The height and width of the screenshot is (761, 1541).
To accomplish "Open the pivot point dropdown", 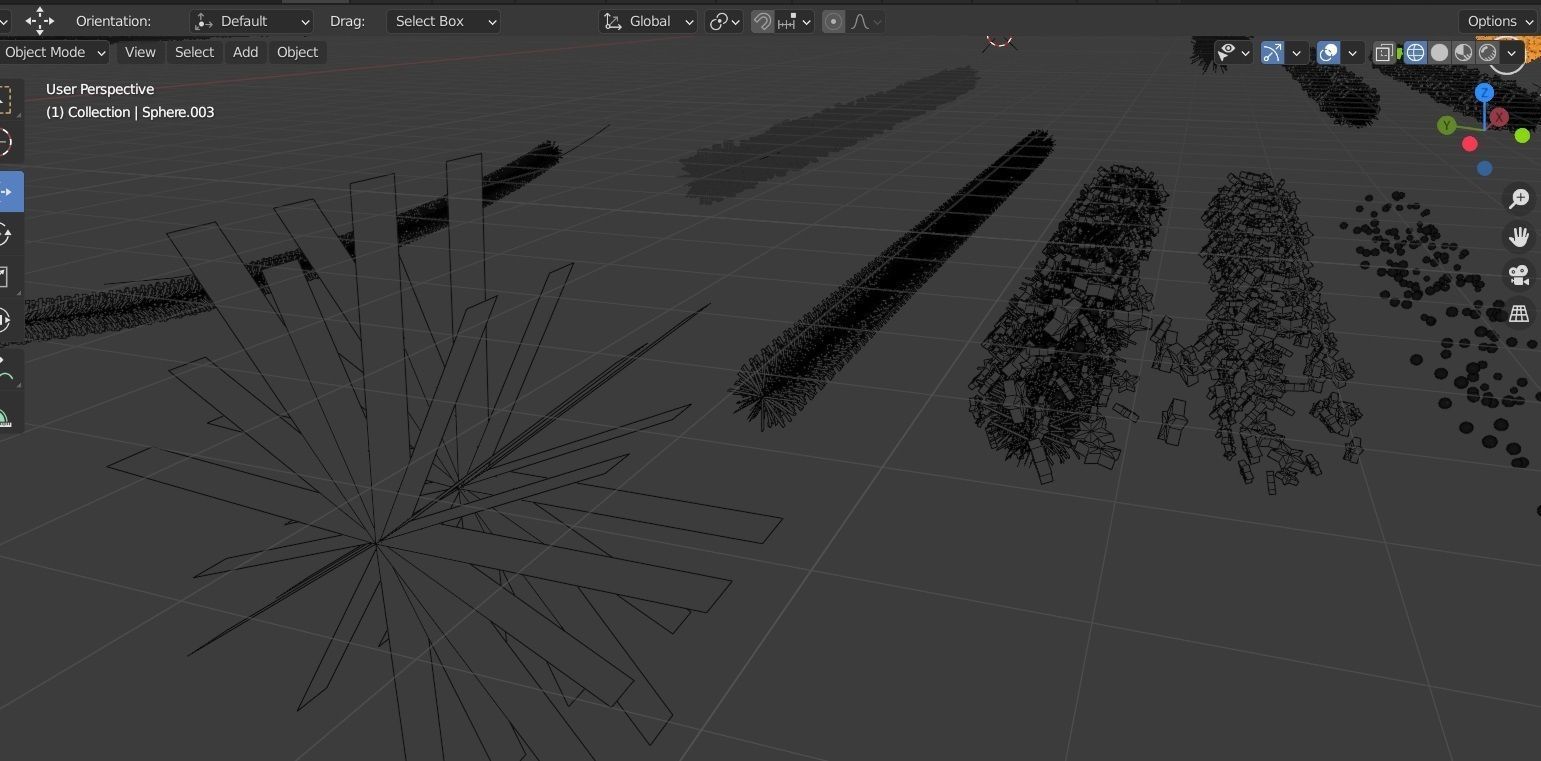I will point(724,21).
